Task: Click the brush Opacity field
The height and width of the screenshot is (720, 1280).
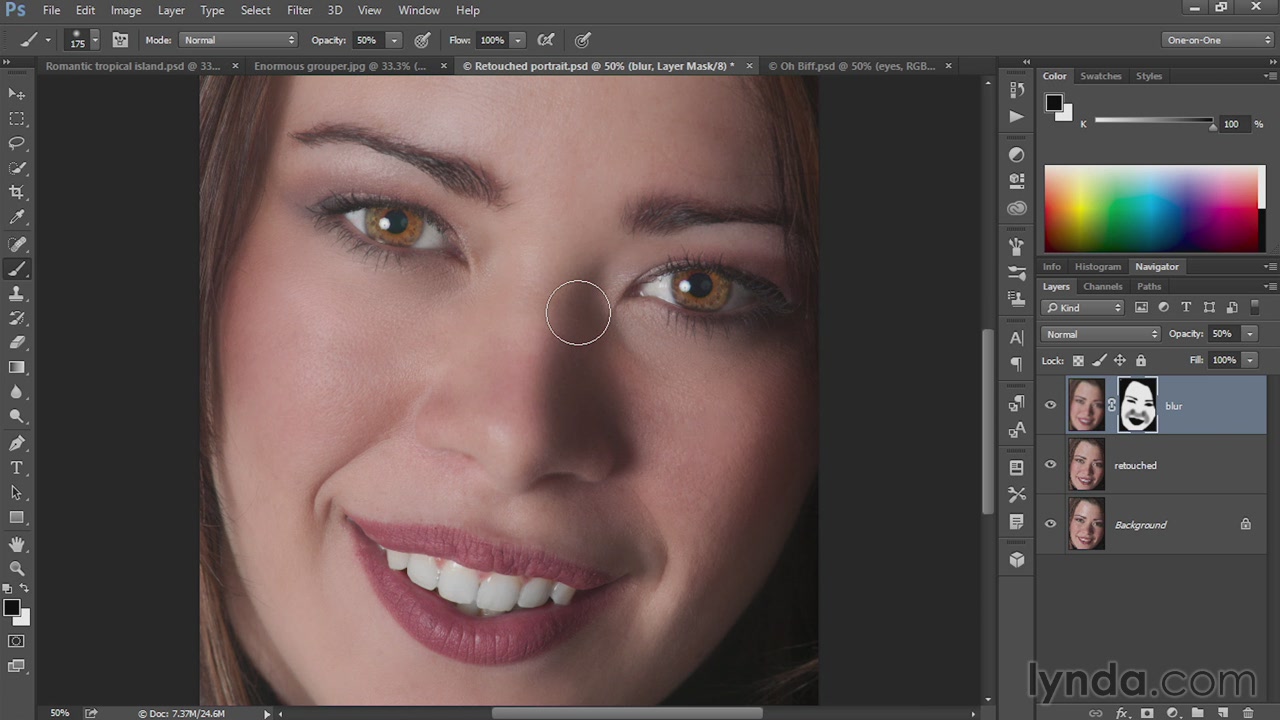Action: tap(367, 40)
